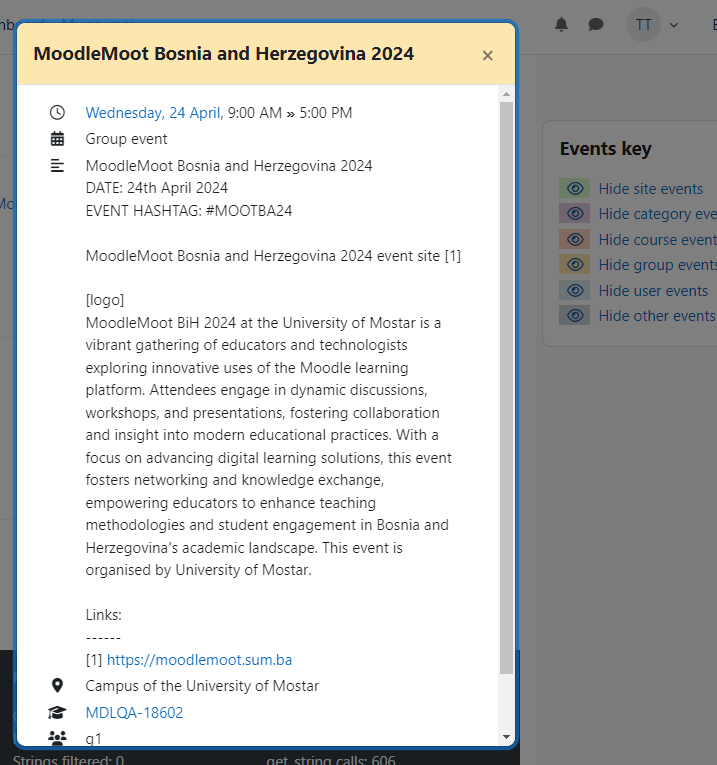Click the clock icon beside event time
The image size is (717, 765).
pyautogui.click(x=57, y=113)
